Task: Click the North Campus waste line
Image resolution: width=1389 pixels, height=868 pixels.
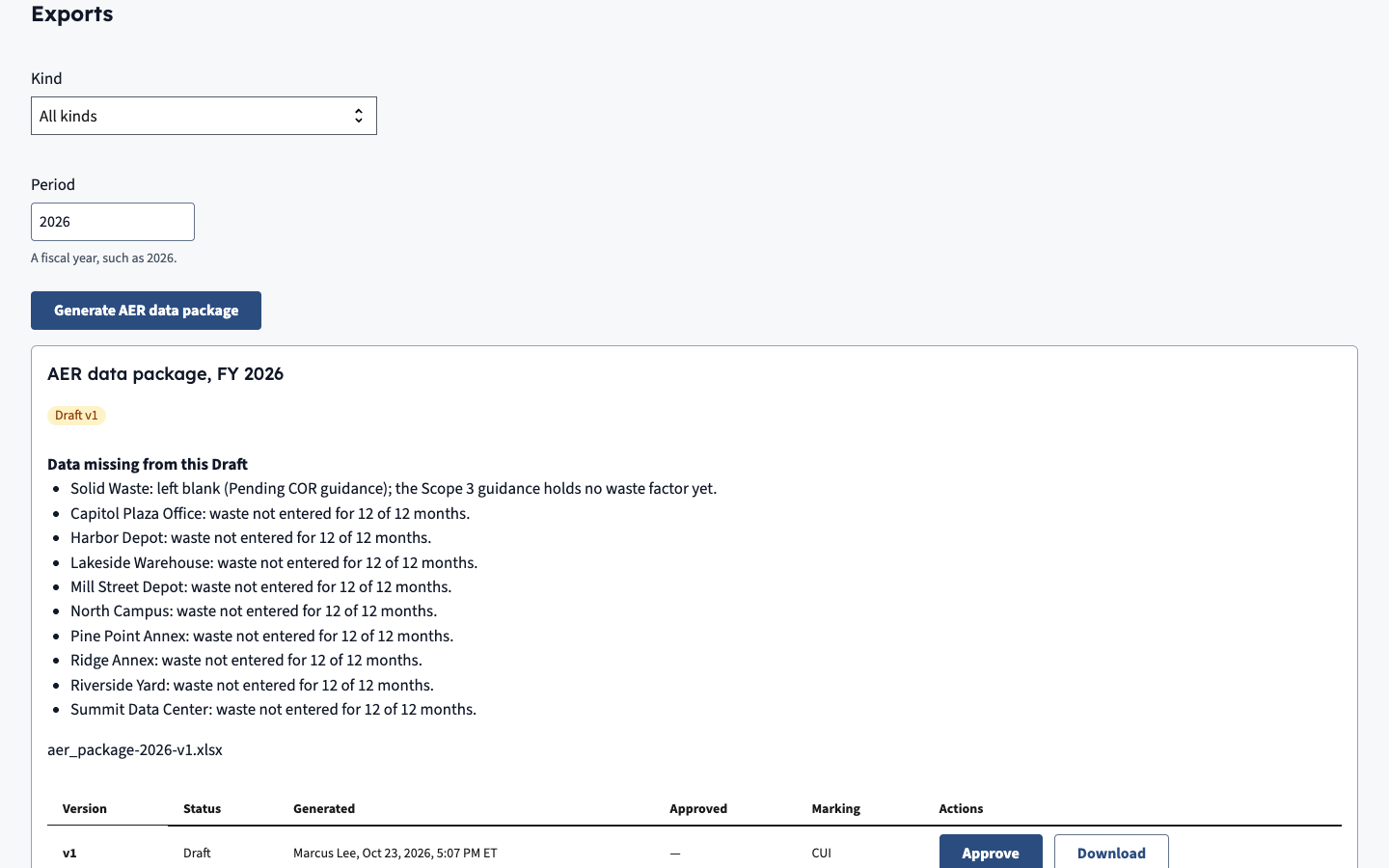Action: [x=254, y=611]
